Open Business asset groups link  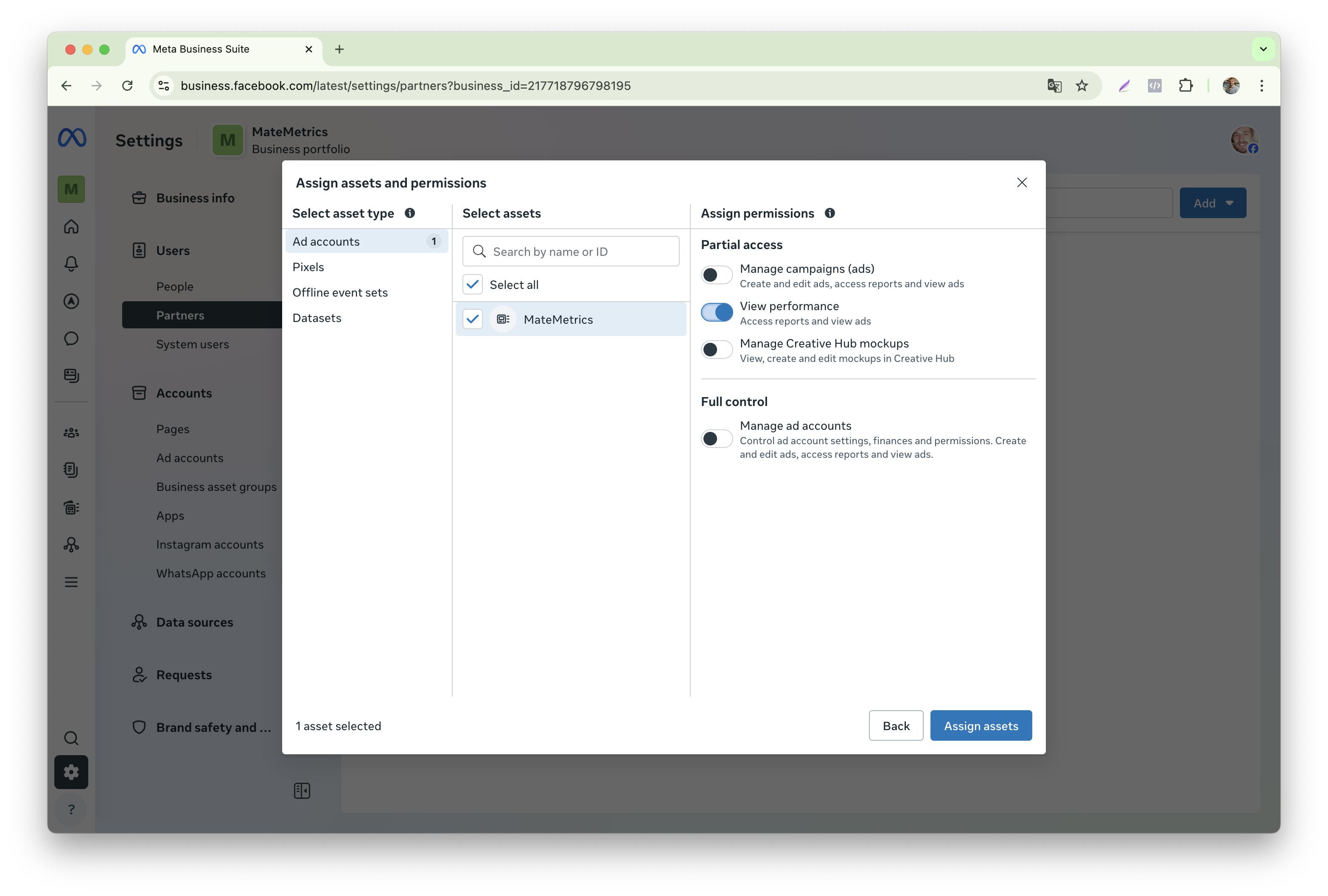216,487
